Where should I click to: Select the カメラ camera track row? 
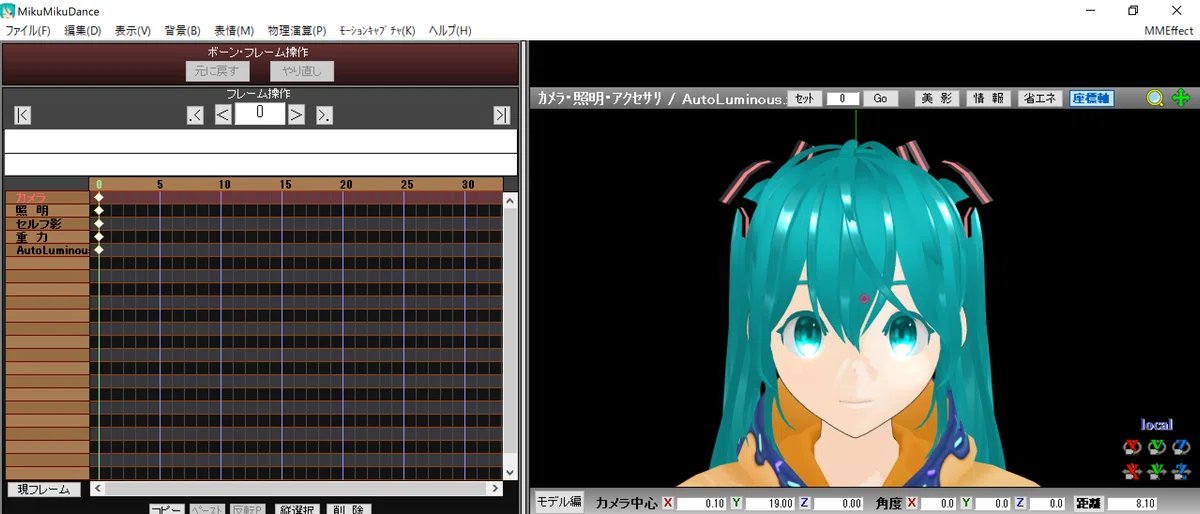pyautogui.click(x=47, y=198)
